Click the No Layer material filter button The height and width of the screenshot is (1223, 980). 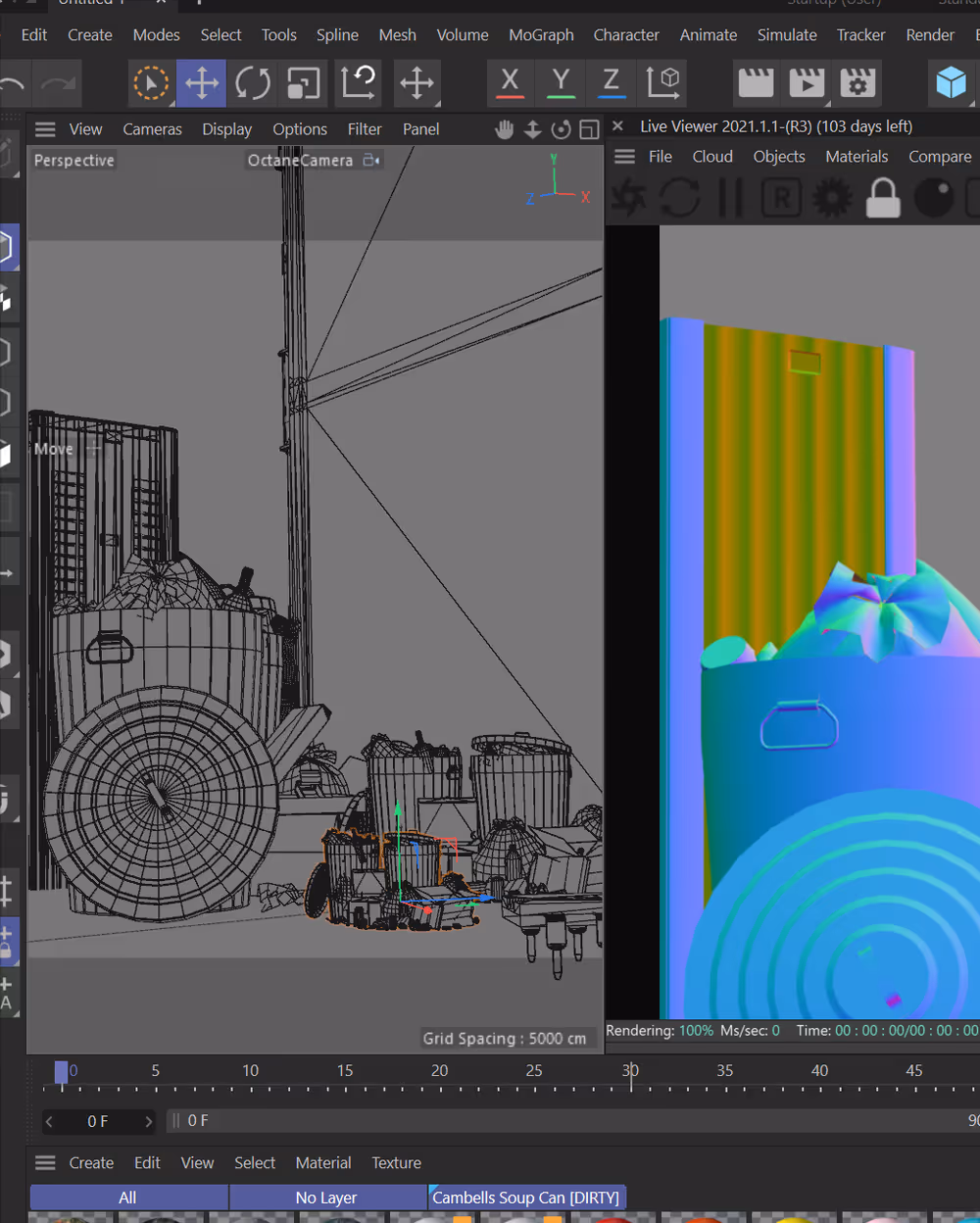tap(326, 1198)
